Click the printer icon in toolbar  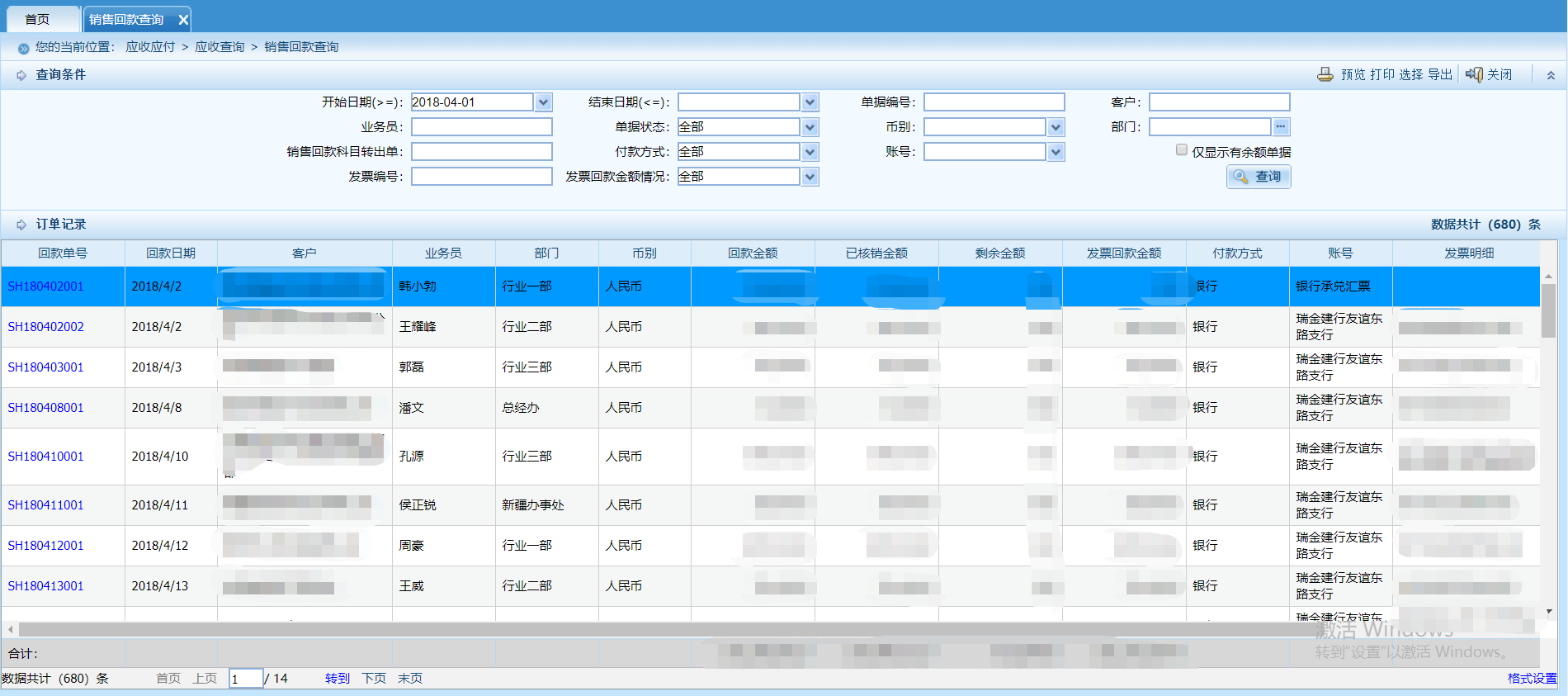1325,74
